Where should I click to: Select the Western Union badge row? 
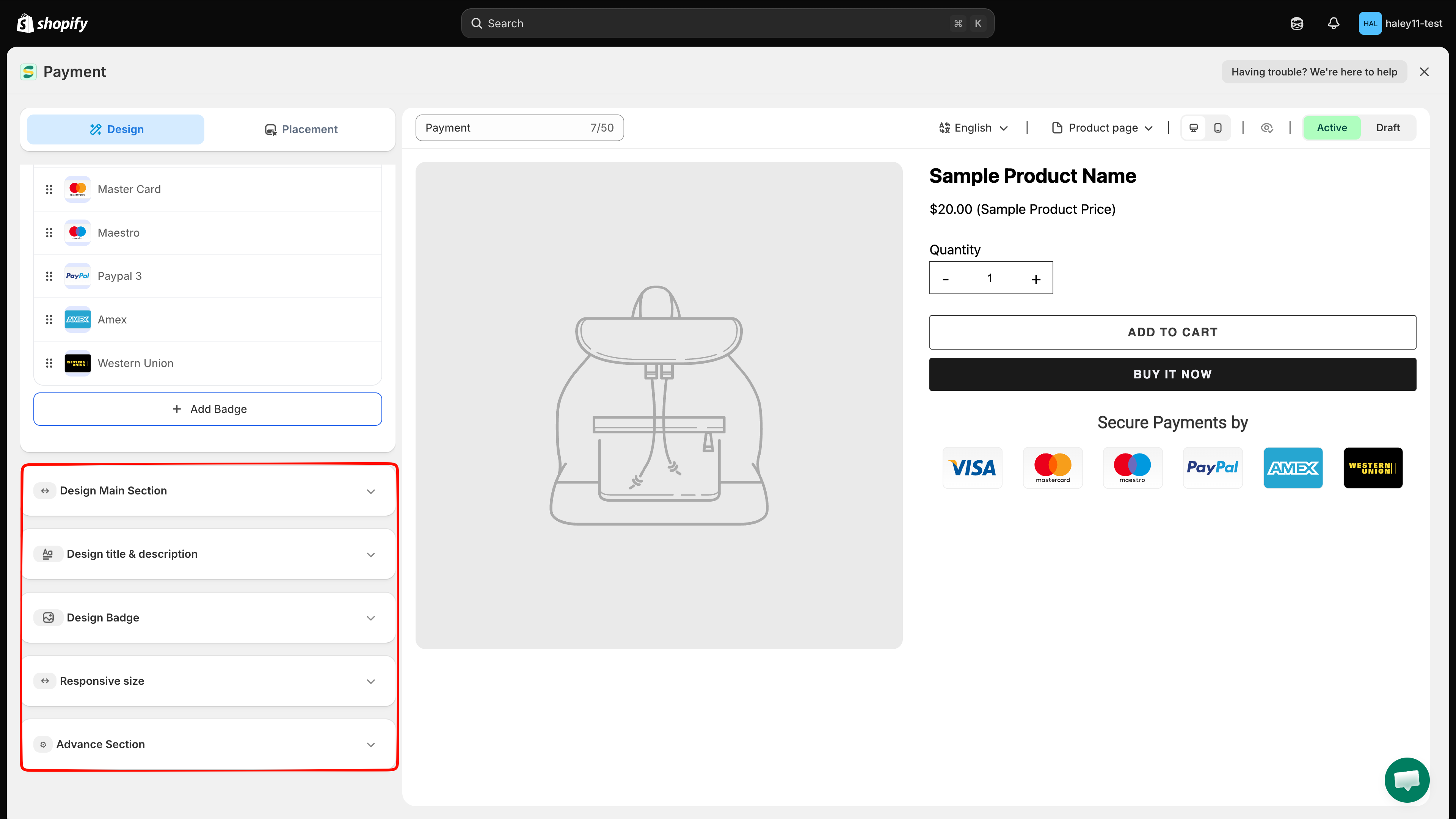tap(207, 363)
